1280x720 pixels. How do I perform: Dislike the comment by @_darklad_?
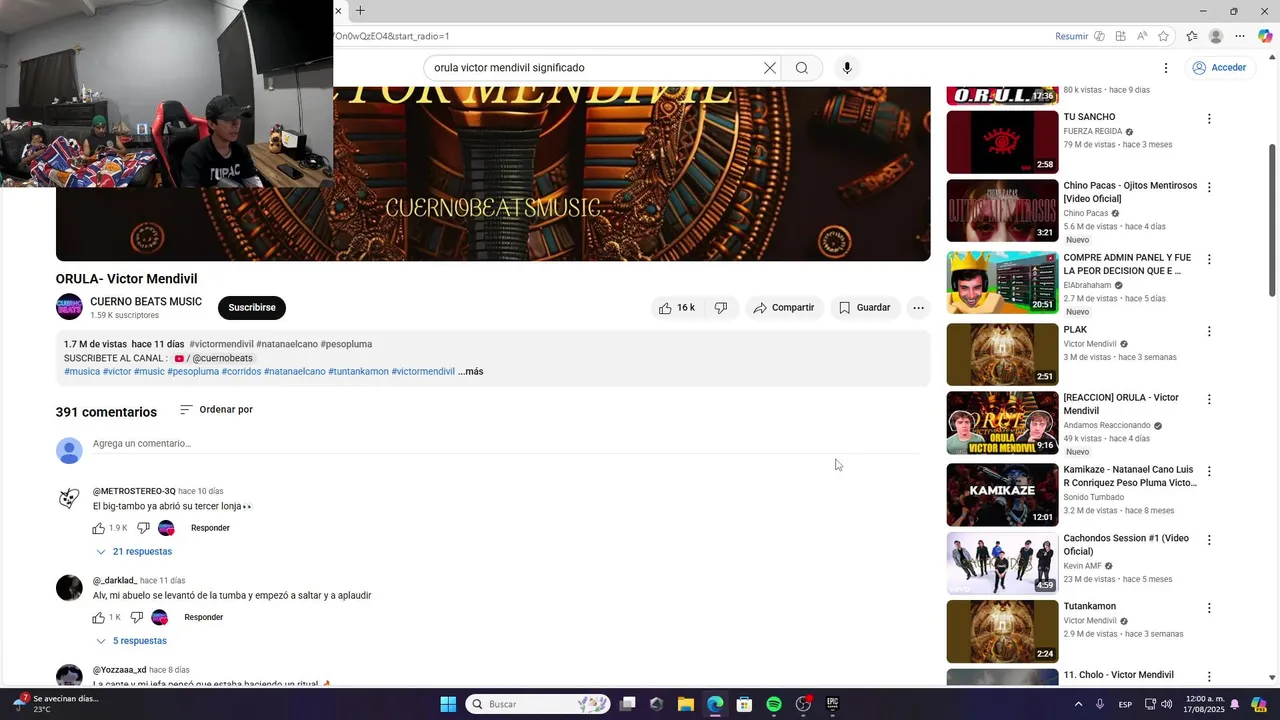(137, 617)
